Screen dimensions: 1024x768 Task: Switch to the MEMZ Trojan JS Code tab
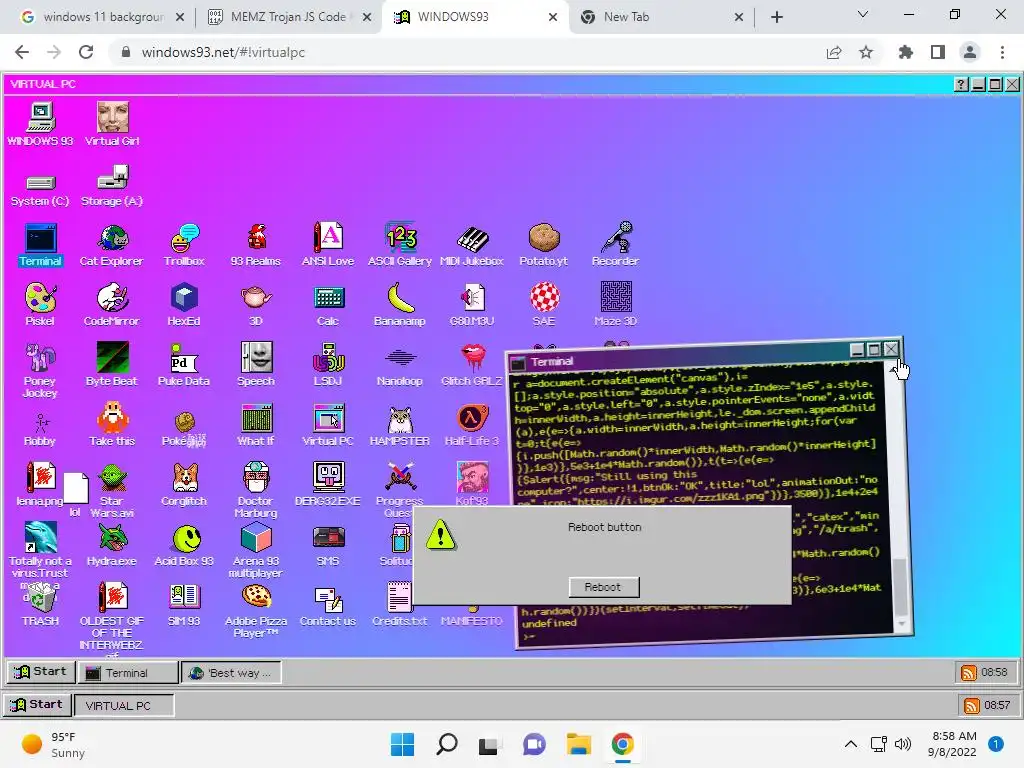(288, 17)
